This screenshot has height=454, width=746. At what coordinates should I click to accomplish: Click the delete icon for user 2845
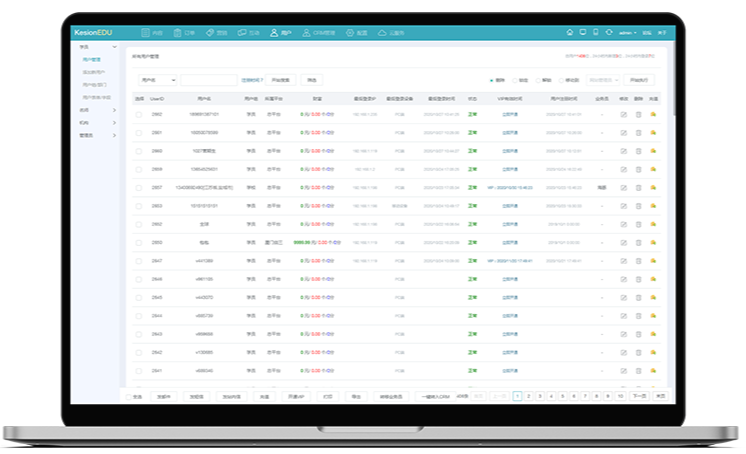[638, 296]
